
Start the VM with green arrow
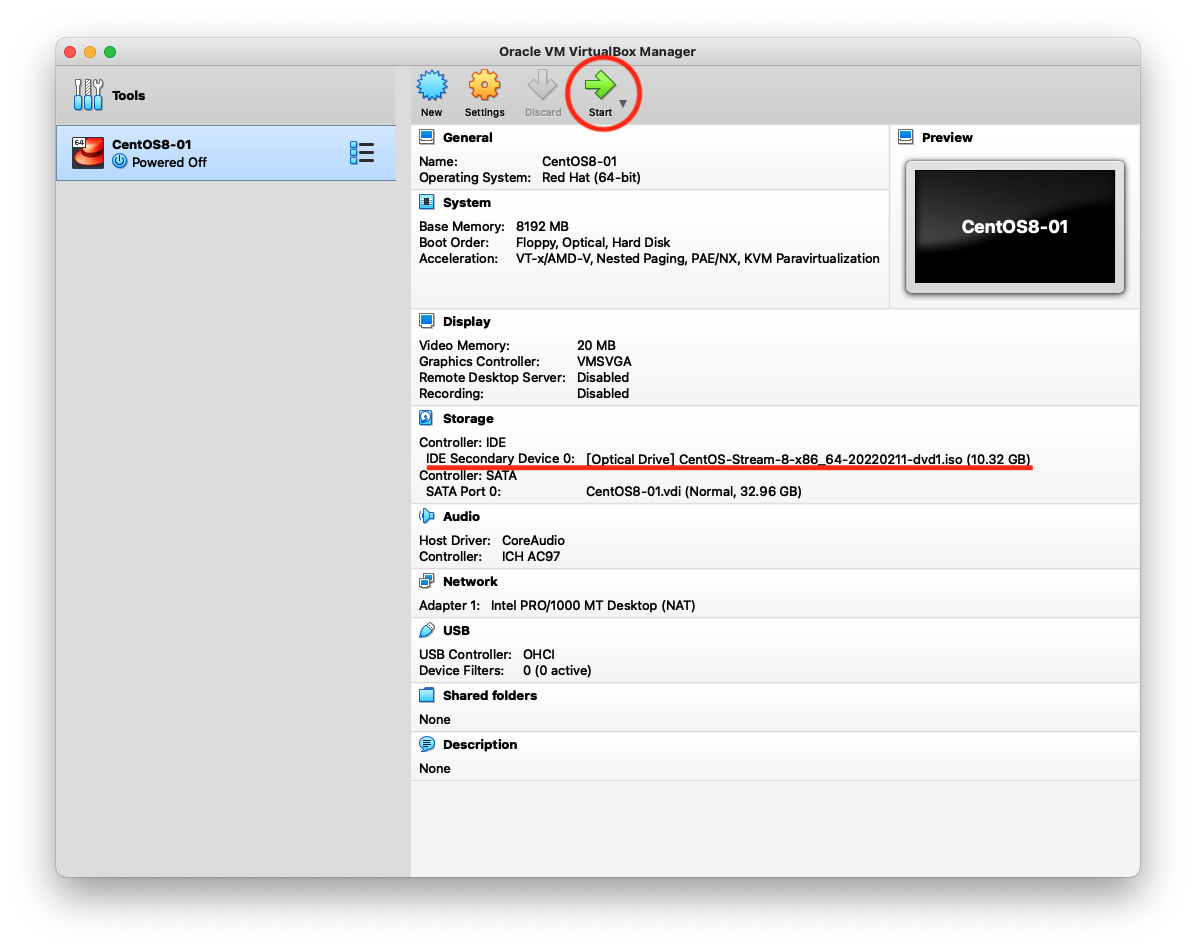(600, 85)
